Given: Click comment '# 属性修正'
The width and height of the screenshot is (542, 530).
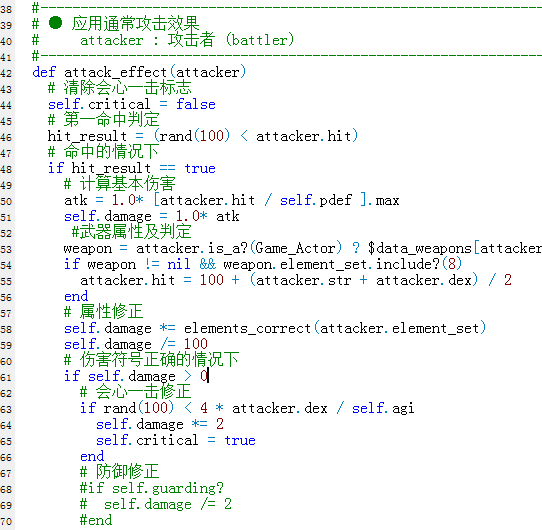Looking at the screenshot, I should point(104,312).
